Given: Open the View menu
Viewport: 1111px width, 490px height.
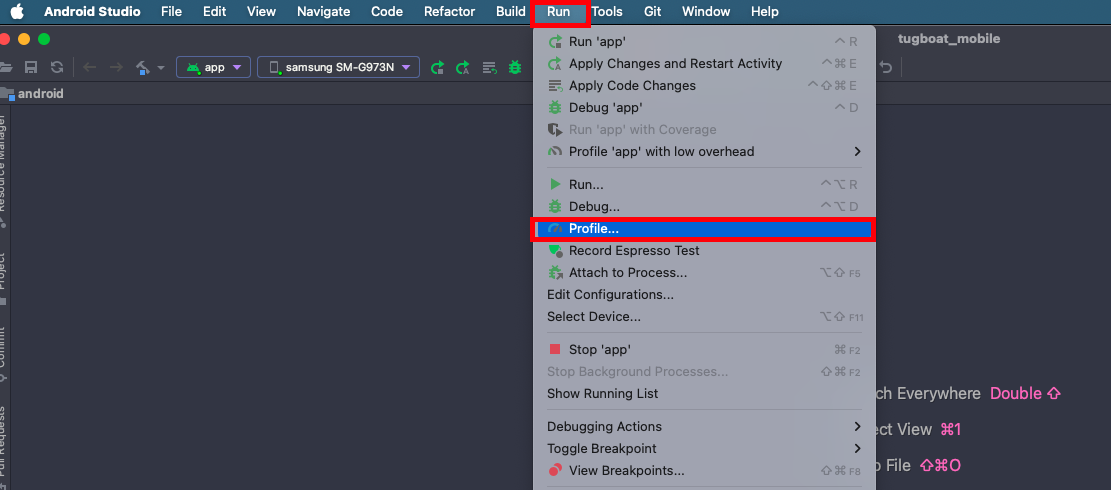Looking at the screenshot, I should [x=261, y=11].
